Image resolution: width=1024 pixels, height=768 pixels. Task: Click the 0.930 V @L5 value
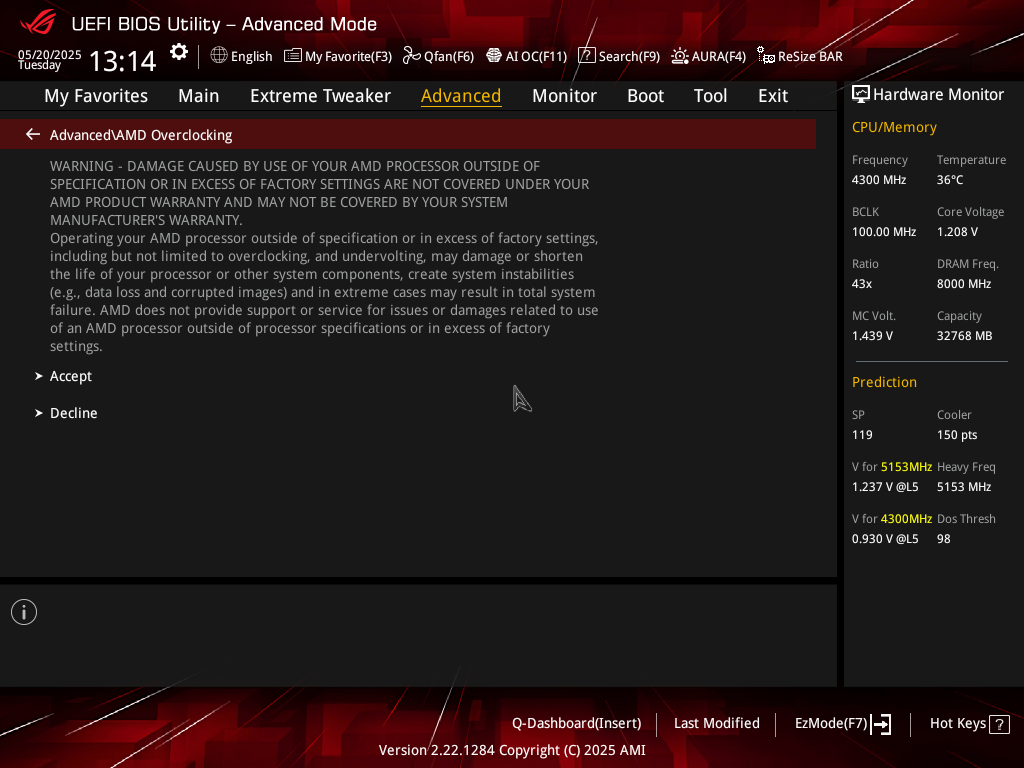tap(885, 539)
